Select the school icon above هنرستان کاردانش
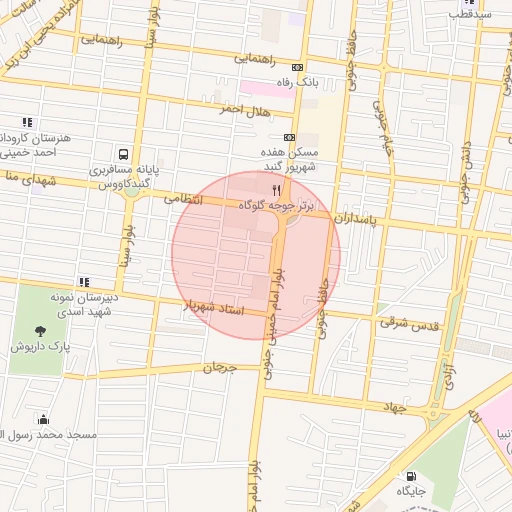The height and width of the screenshot is (512, 512). pos(28,123)
